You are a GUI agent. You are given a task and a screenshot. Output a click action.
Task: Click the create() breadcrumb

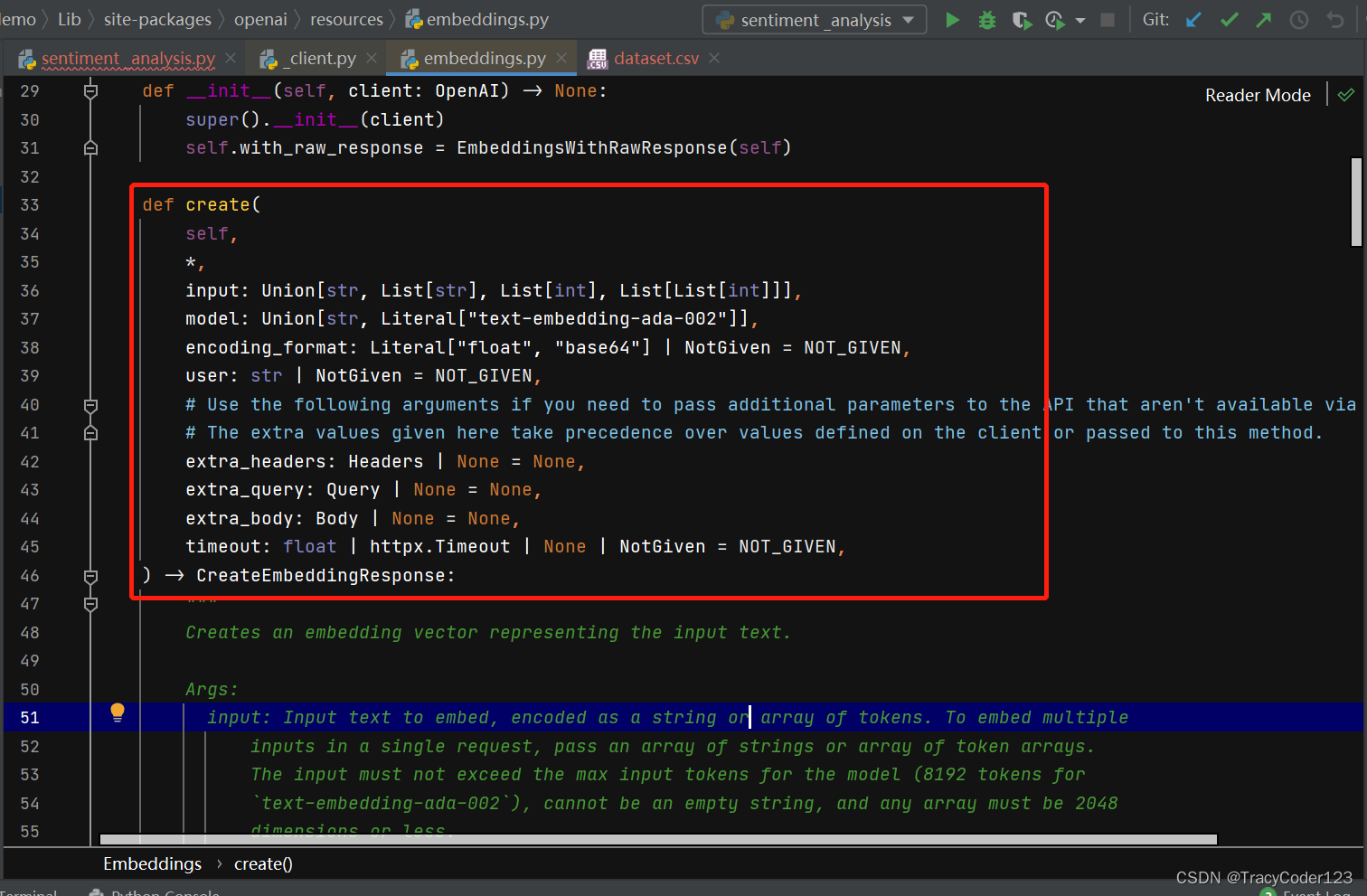(x=263, y=864)
